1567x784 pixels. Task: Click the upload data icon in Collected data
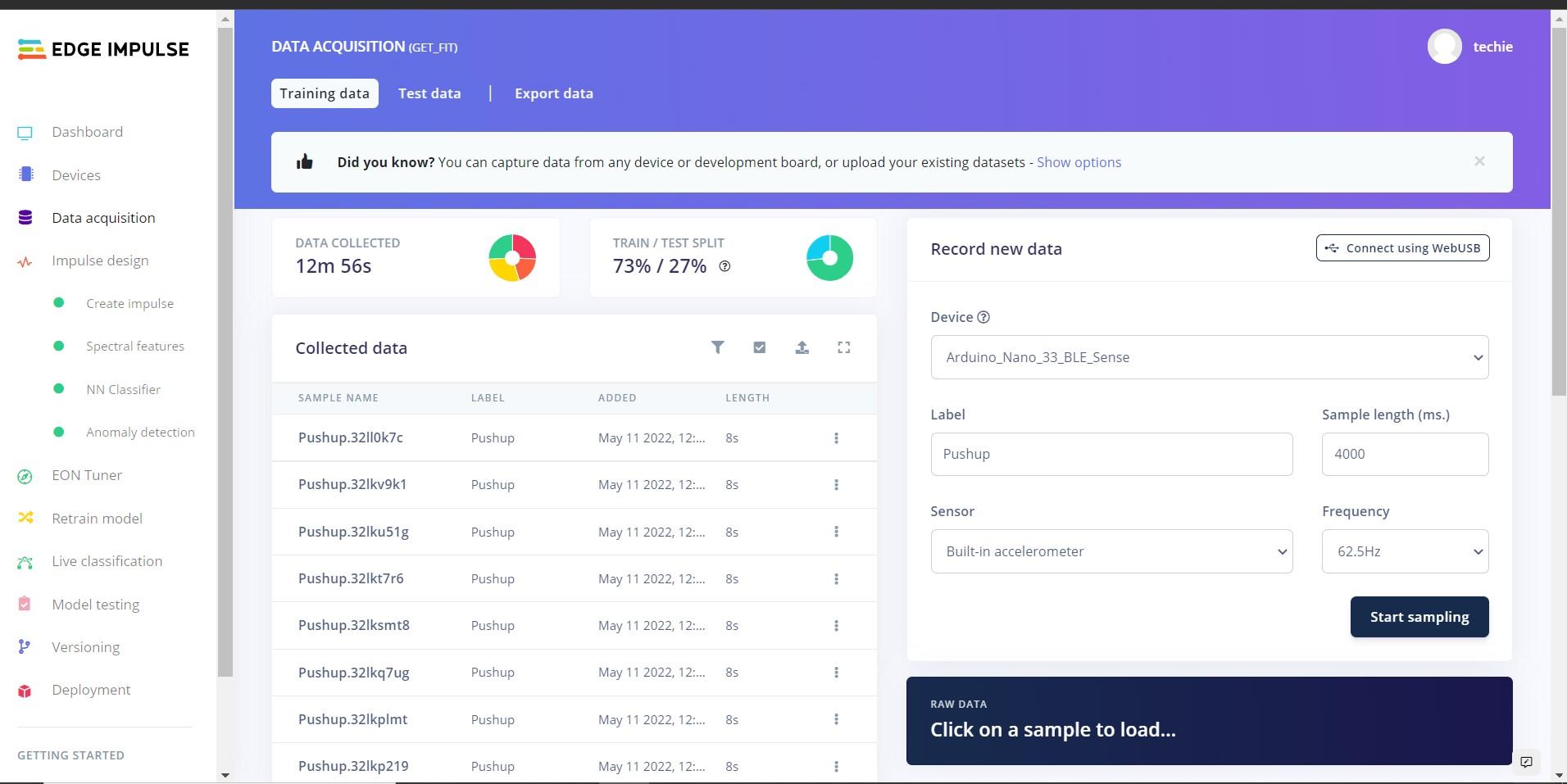click(802, 347)
